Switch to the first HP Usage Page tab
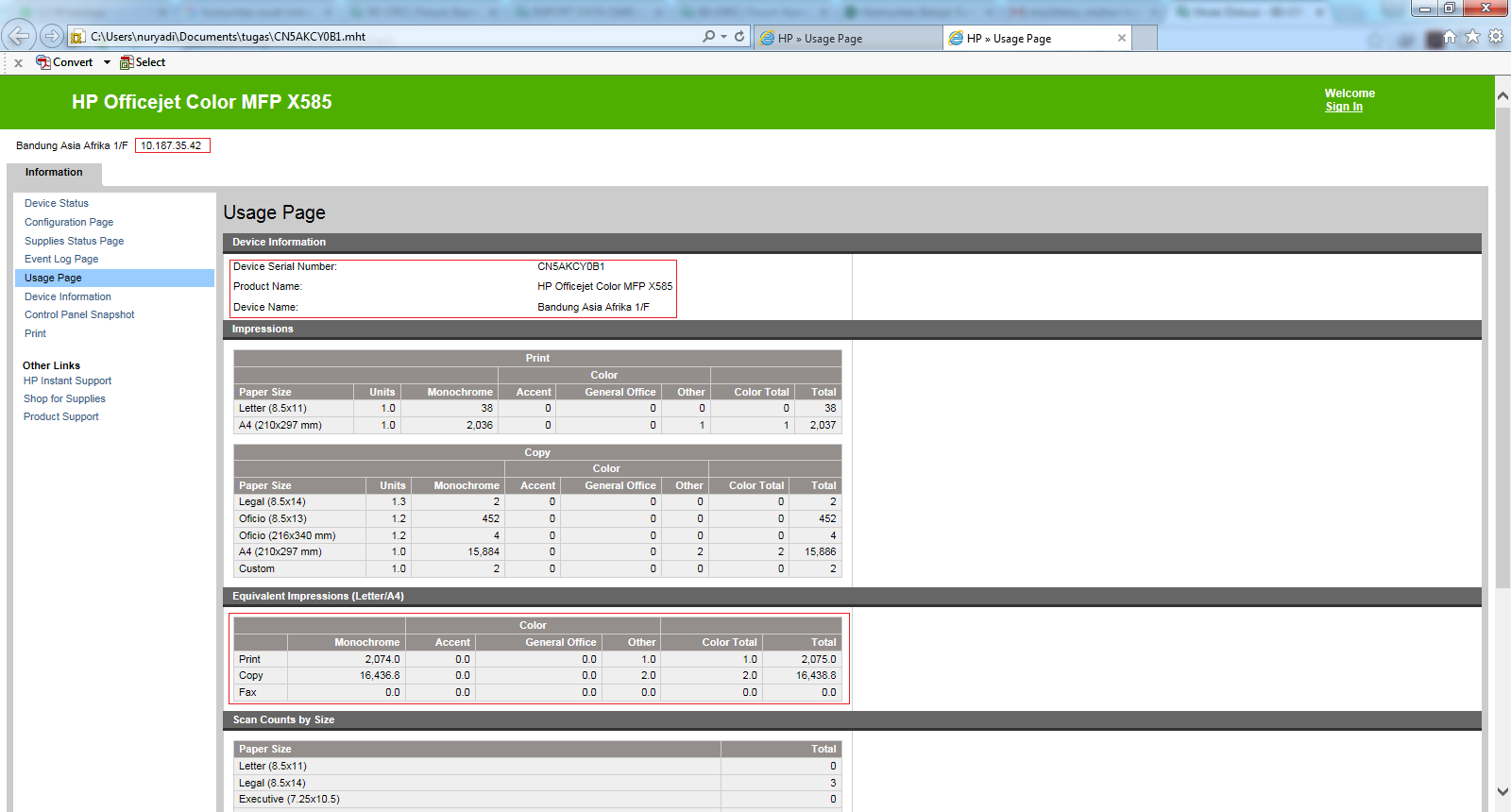 point(848,39)
